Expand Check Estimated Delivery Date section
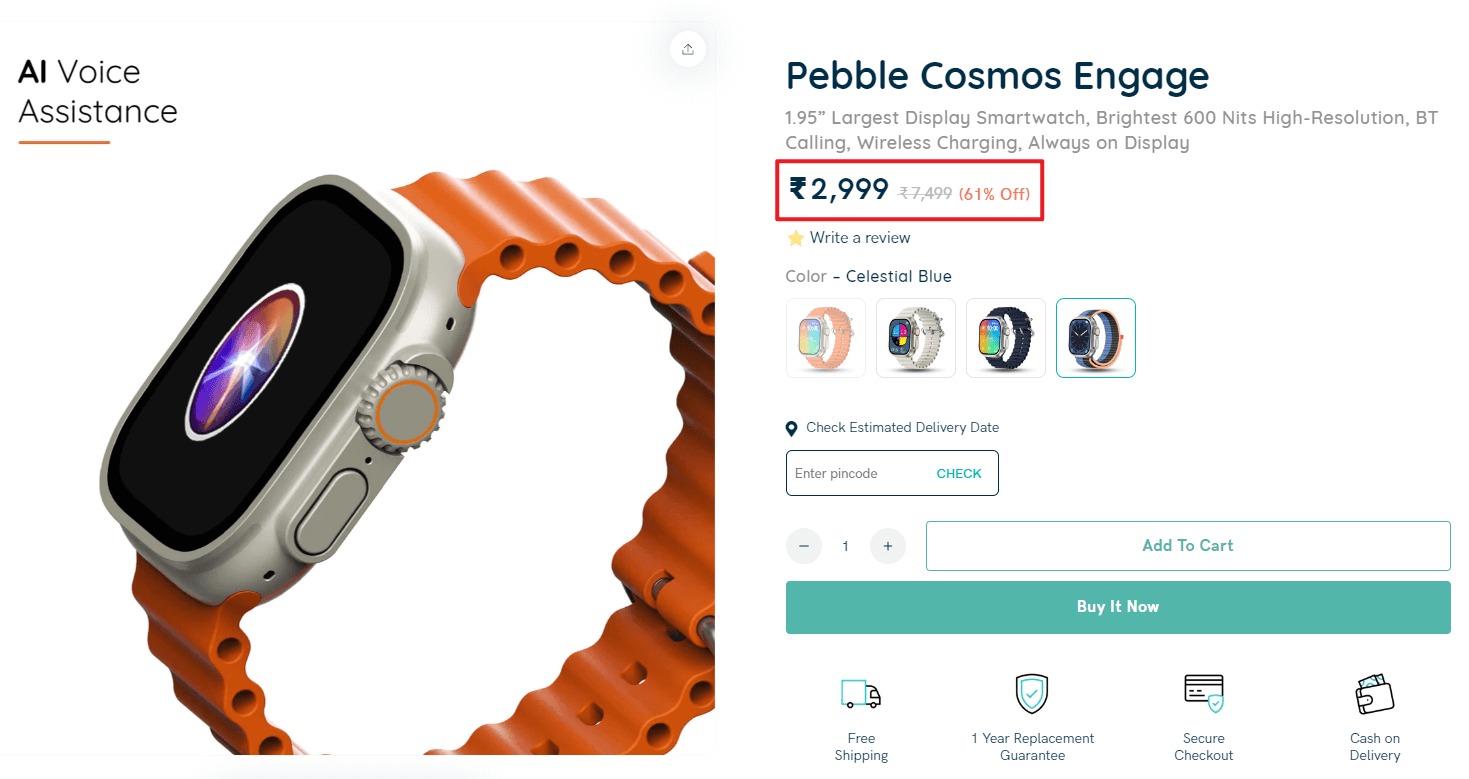Image resolution: width=1469 pixels, height=779 pixels. (901, 427)
